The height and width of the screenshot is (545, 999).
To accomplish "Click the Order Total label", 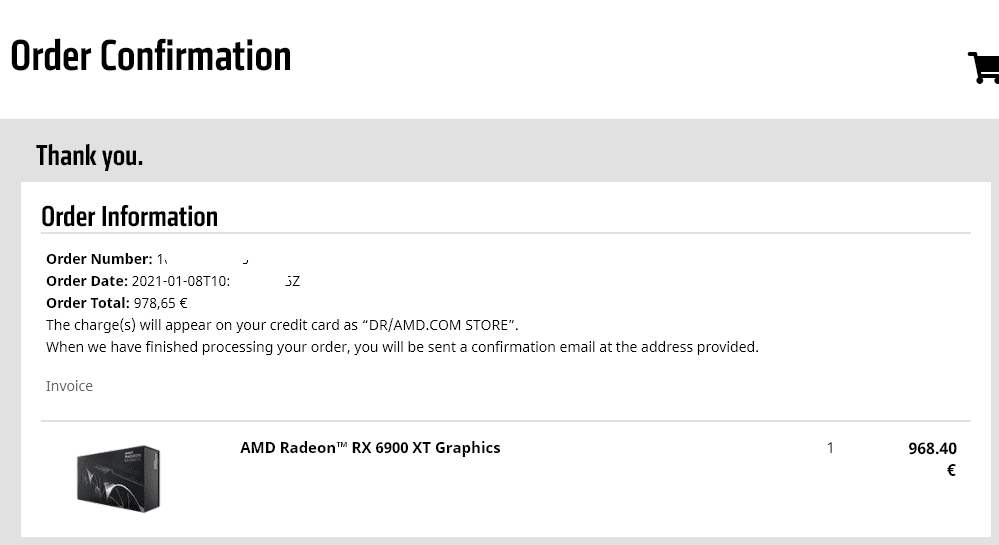I will click(x=88, y=303).
